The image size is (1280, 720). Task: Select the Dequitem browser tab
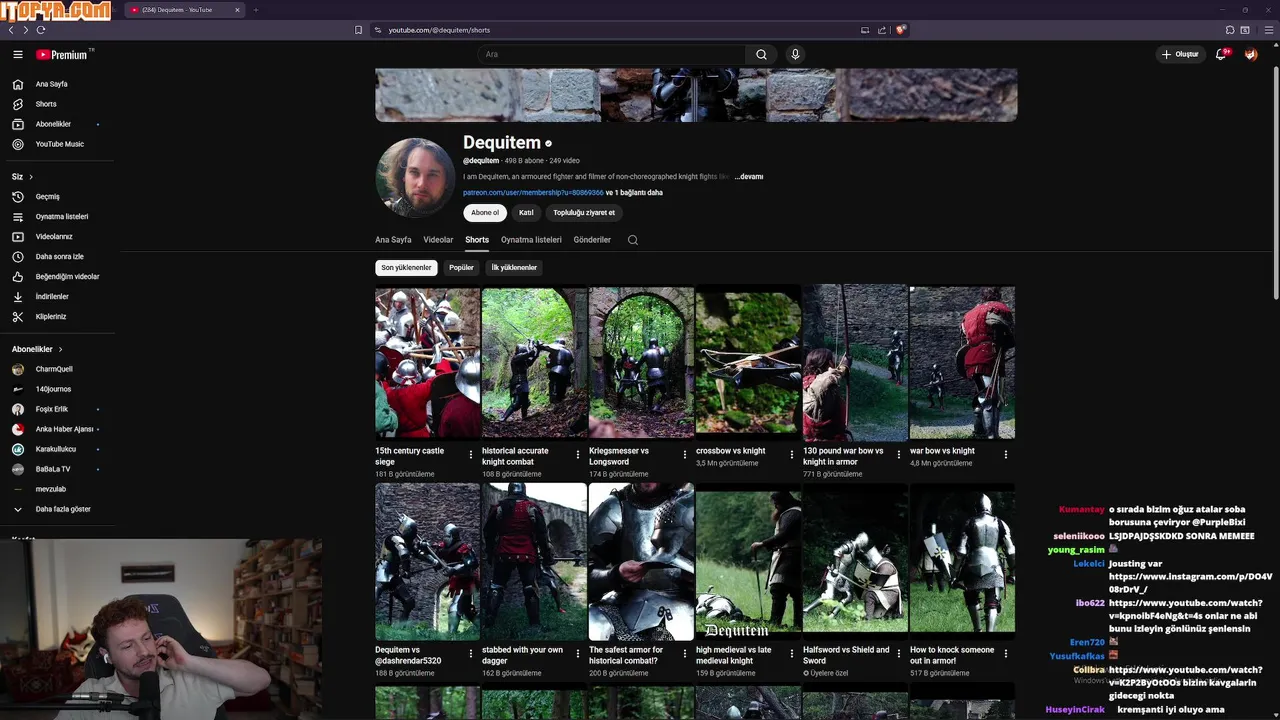185,10
